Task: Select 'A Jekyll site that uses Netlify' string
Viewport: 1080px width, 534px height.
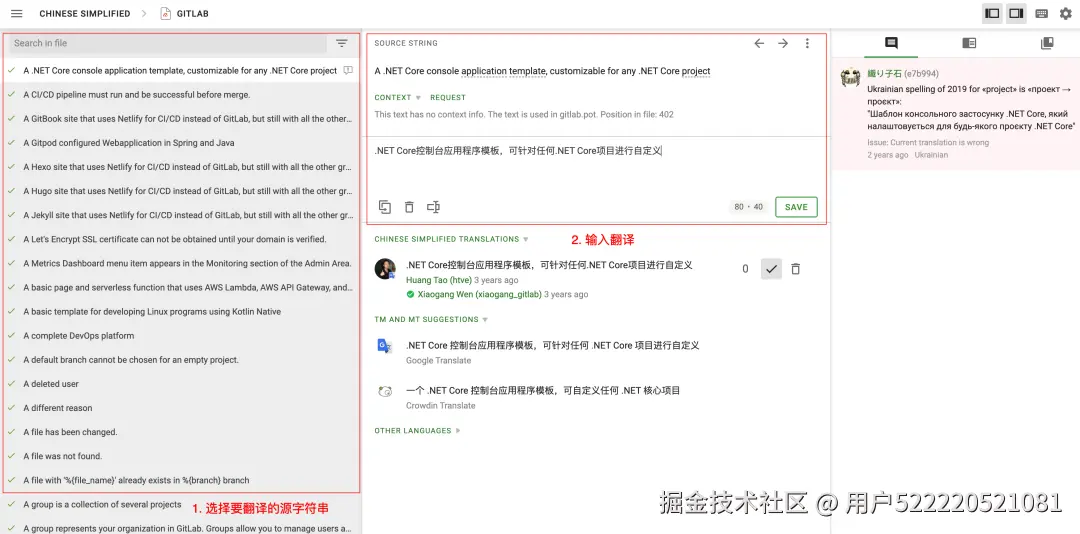Action: (180, 215)
